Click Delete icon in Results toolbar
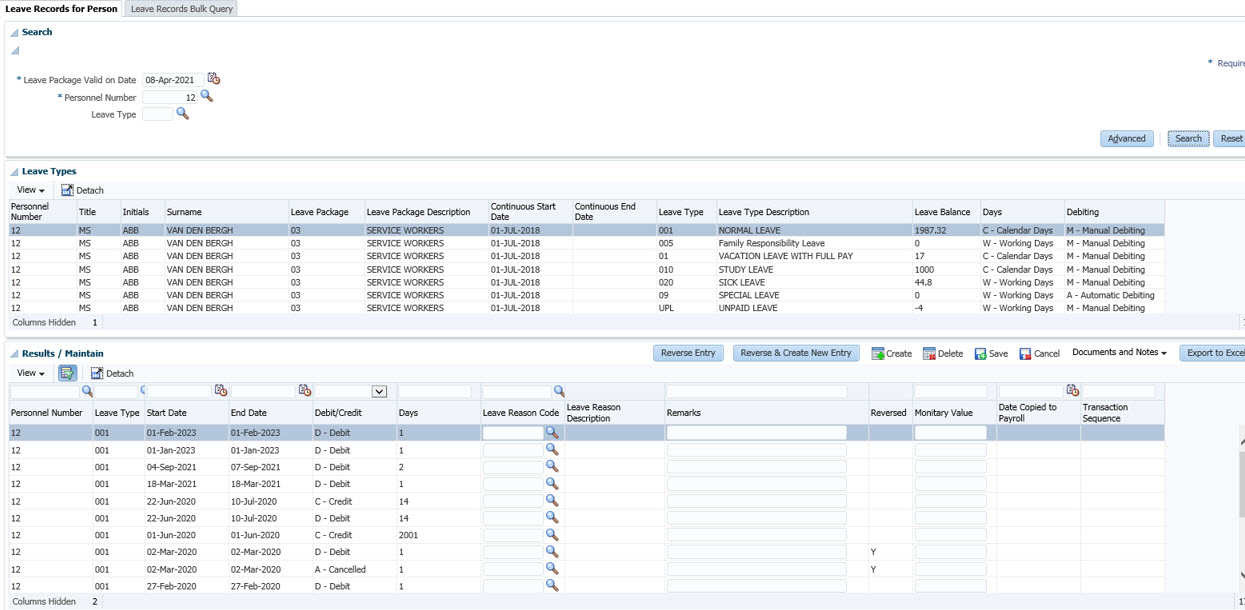This screenshot has width=1245, height=610. pyautogui.click(x=929, y=354)
